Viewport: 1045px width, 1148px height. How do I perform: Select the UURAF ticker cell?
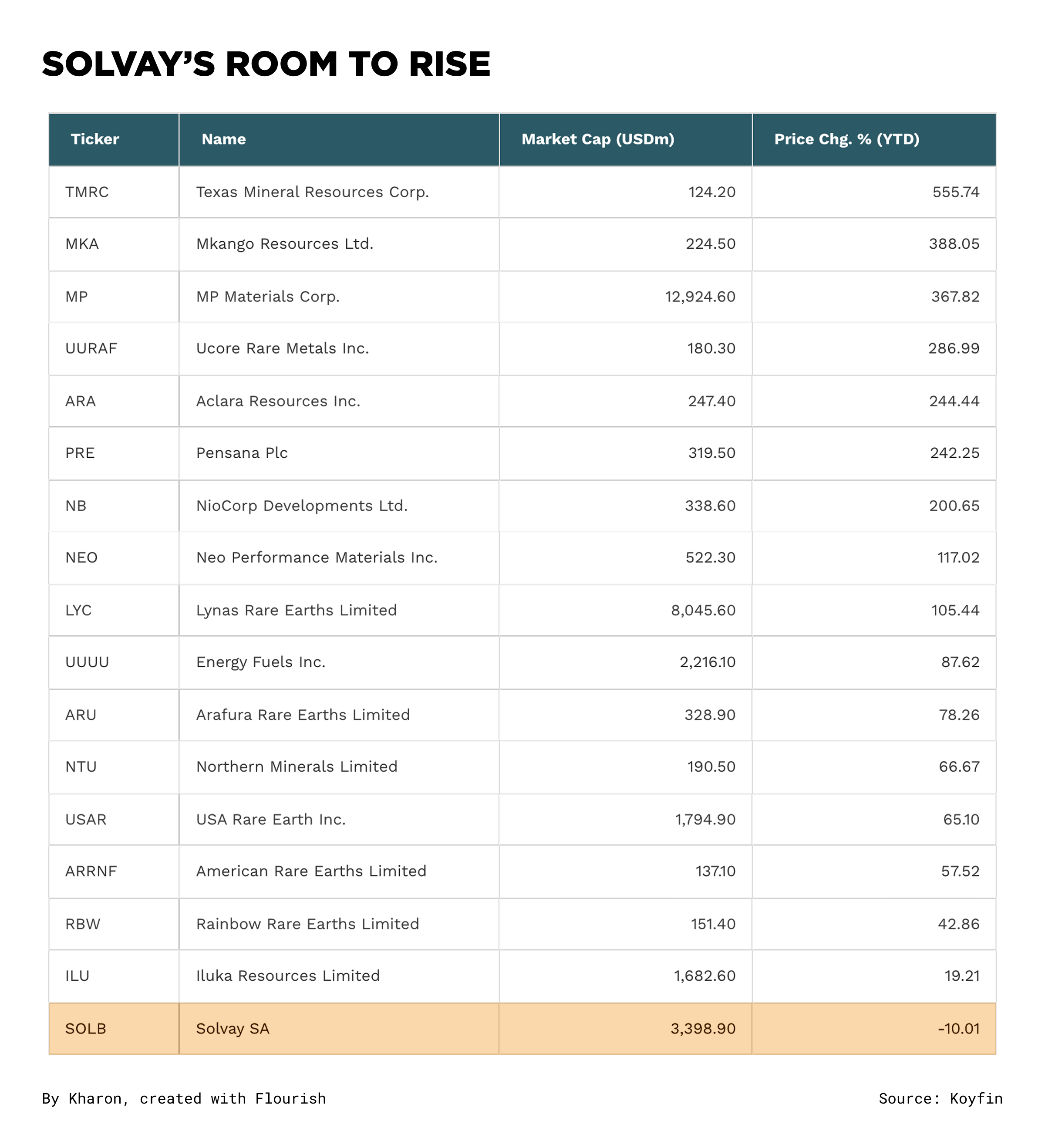(91, 348)
